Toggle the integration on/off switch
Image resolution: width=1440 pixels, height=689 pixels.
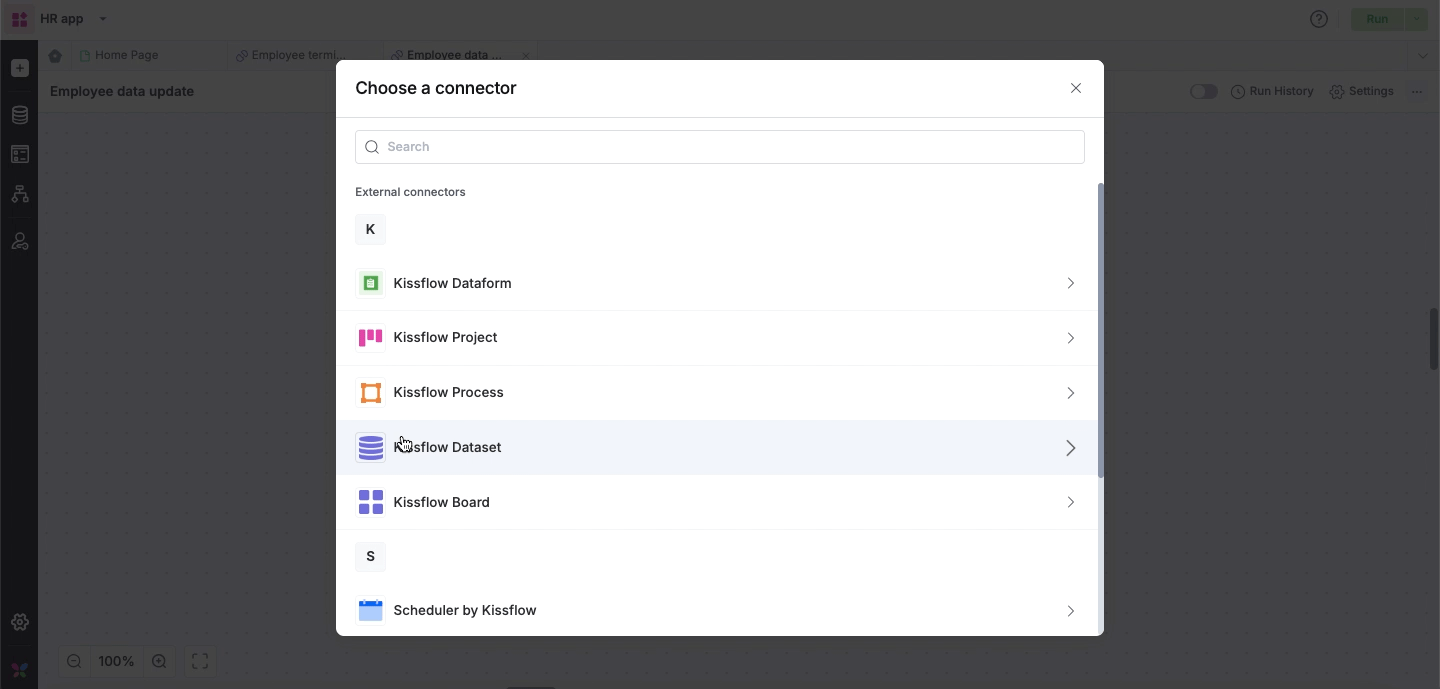click(1204, 92)
